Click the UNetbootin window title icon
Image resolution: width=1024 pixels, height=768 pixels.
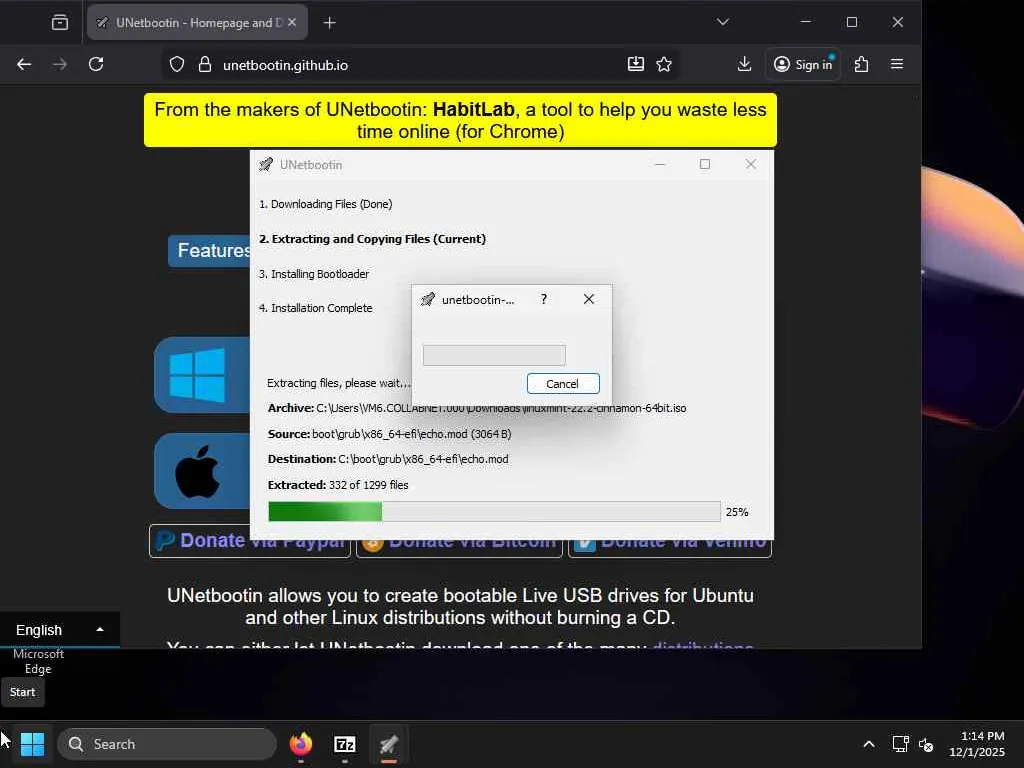point(266,165)
